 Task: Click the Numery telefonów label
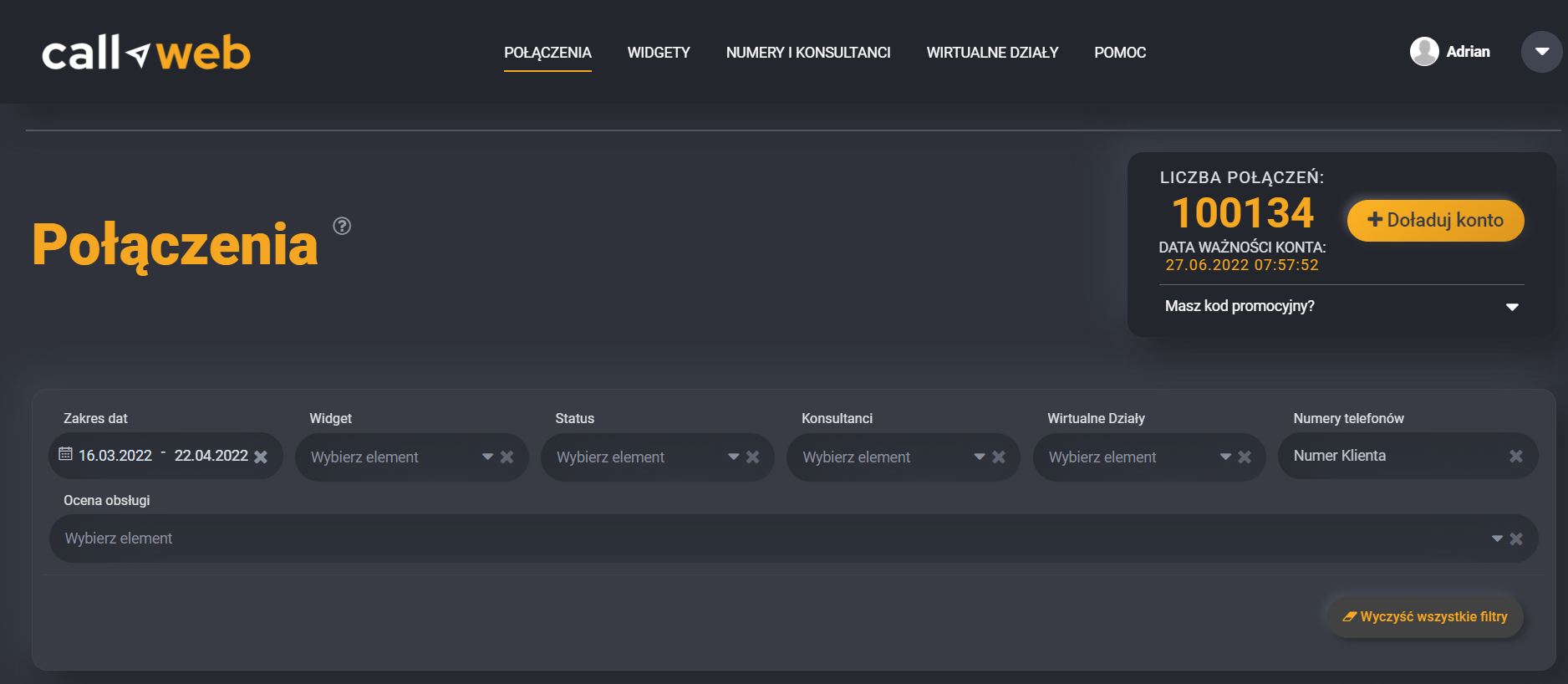click(x=1348, y=418)
